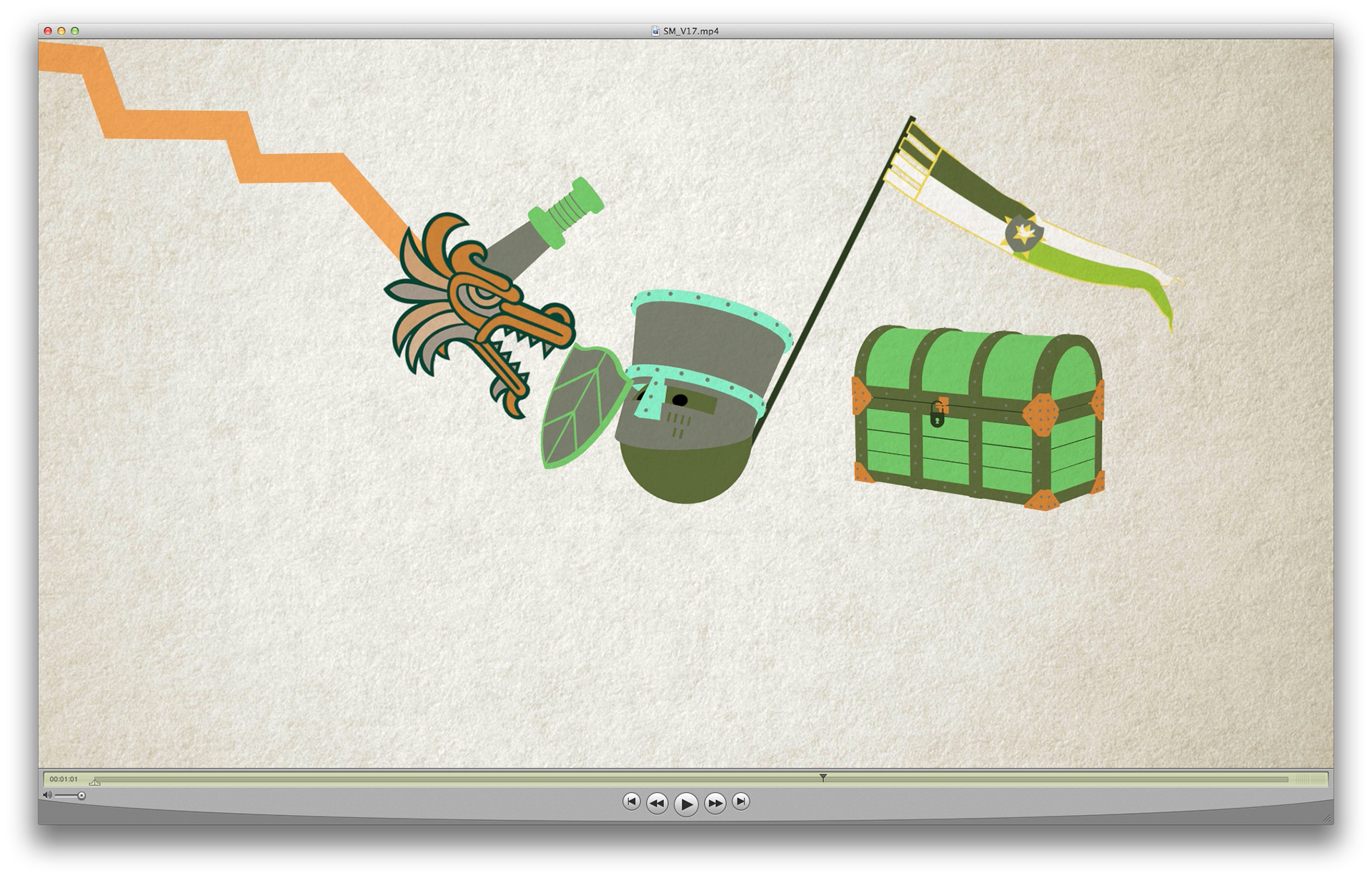Skip to beginning of the video
This screenshot has width=1372, height=878.
click(631, 801)
